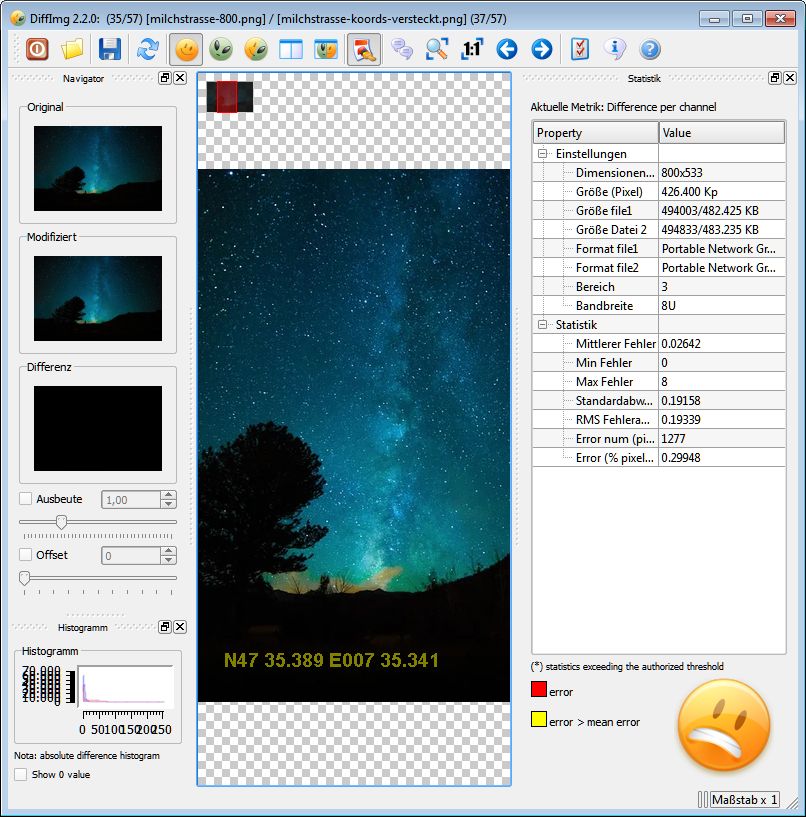Click the histogram graph
Screen dimensions: 806x817
coord(126,685)
